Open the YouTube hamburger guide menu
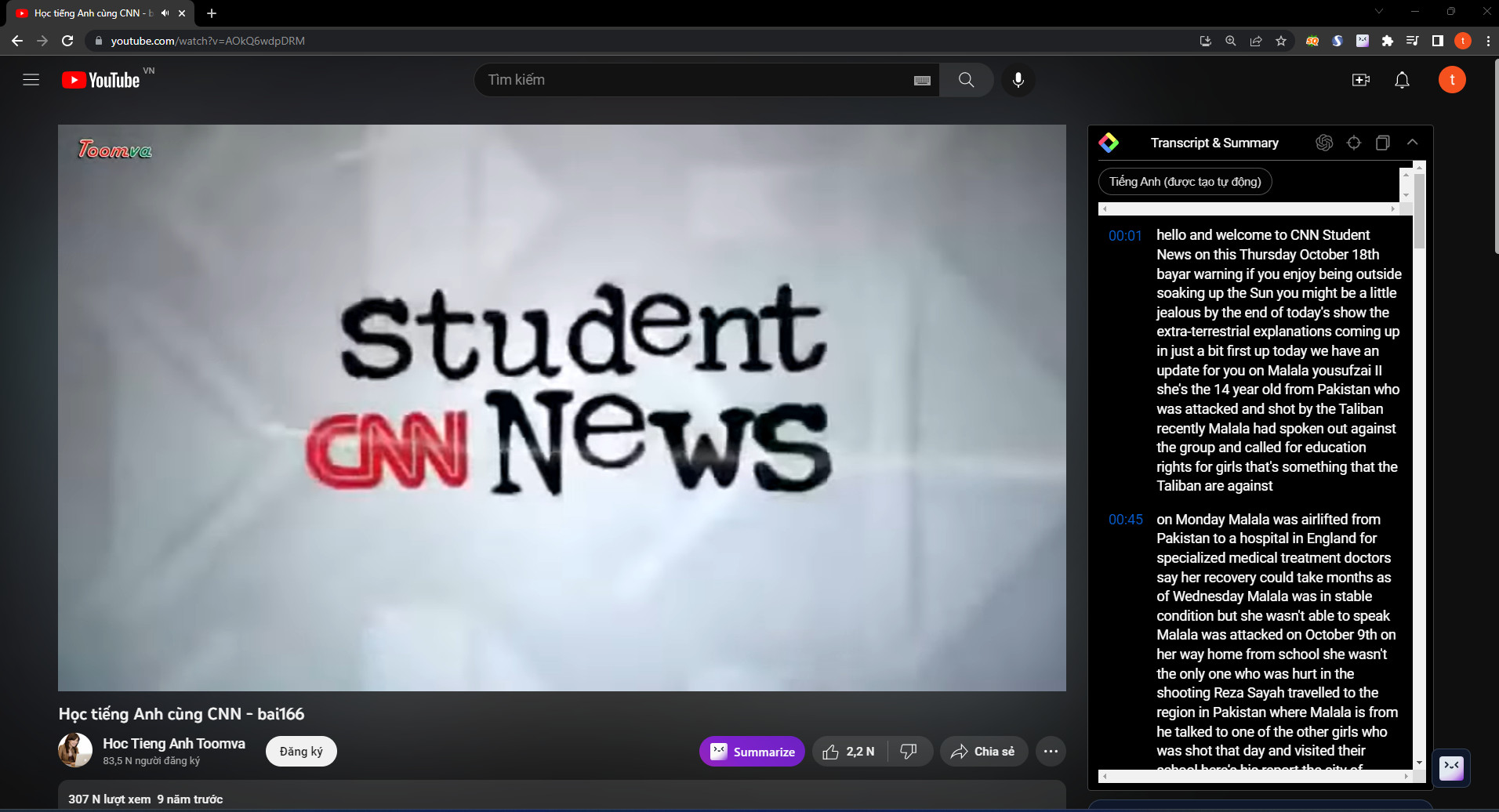The image size is (1499, 812). point(31,80)
